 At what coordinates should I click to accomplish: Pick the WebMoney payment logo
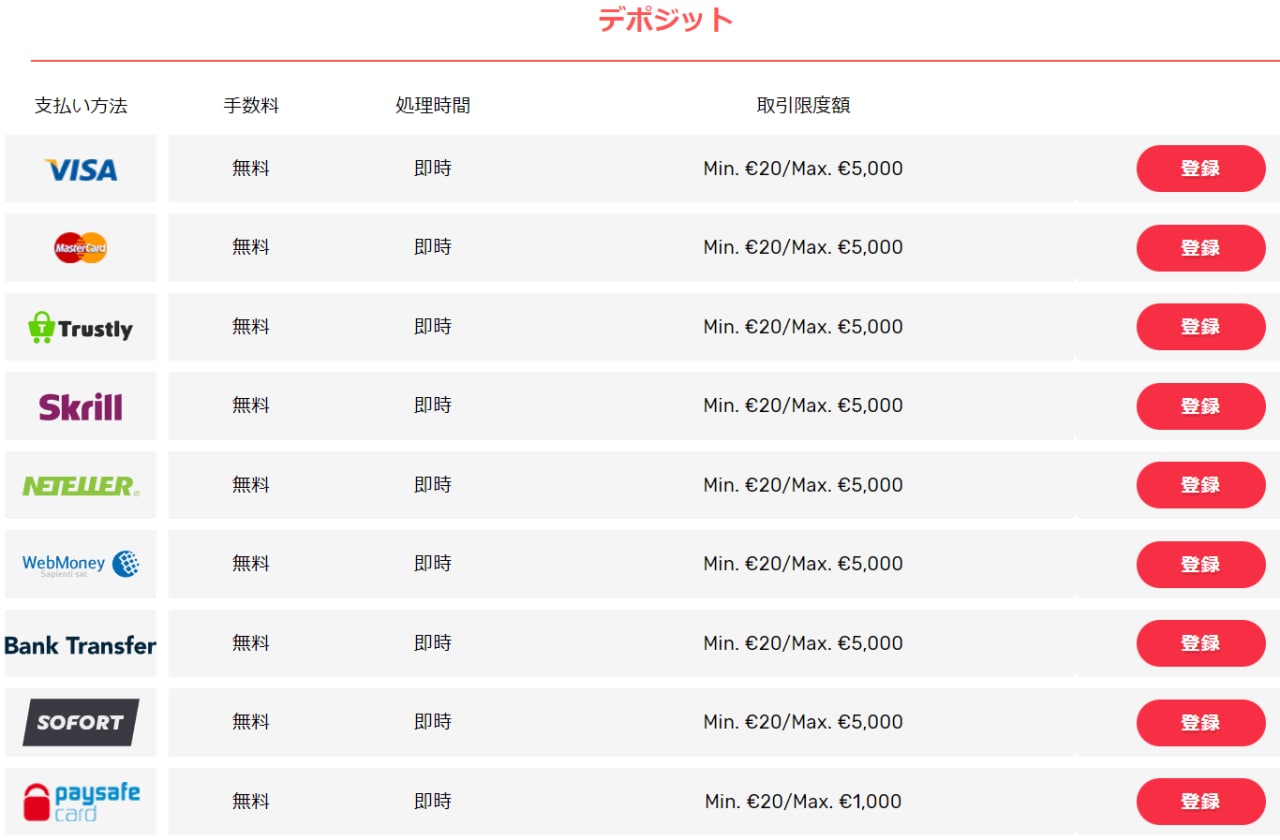pyautogui.click(x=81, y=564)
